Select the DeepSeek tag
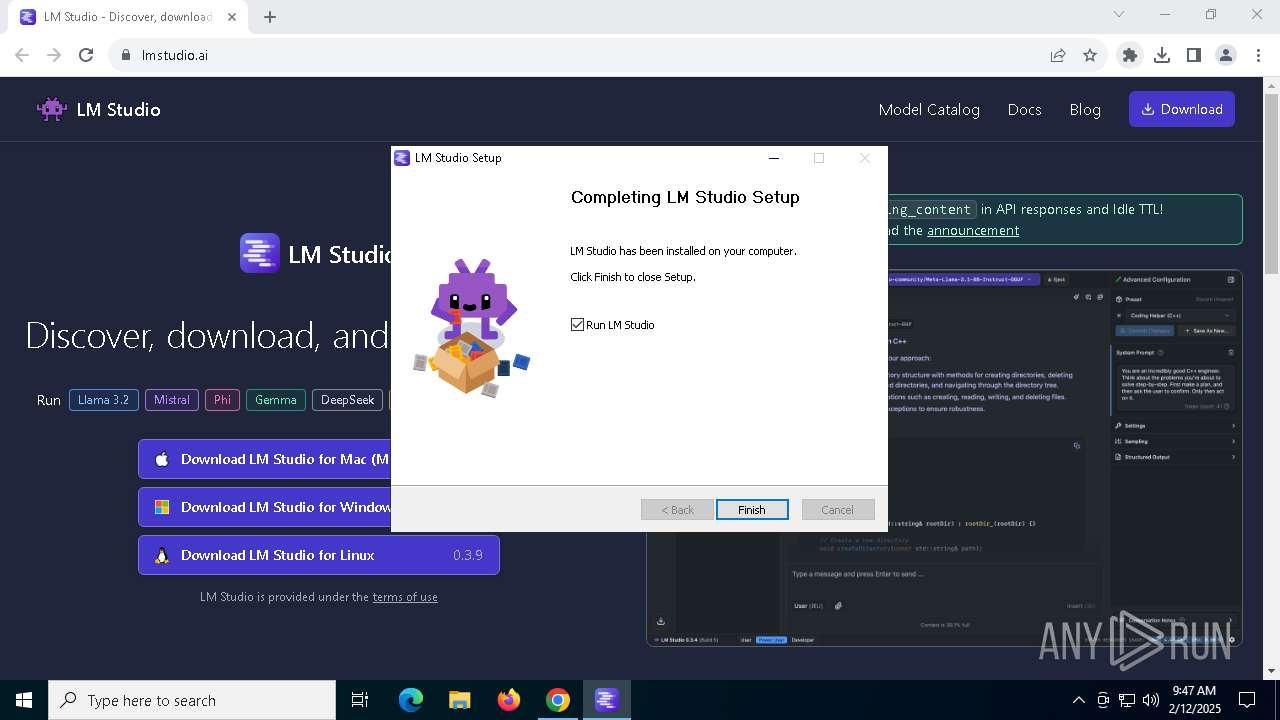1280x720 pixels. click(348, 400)
